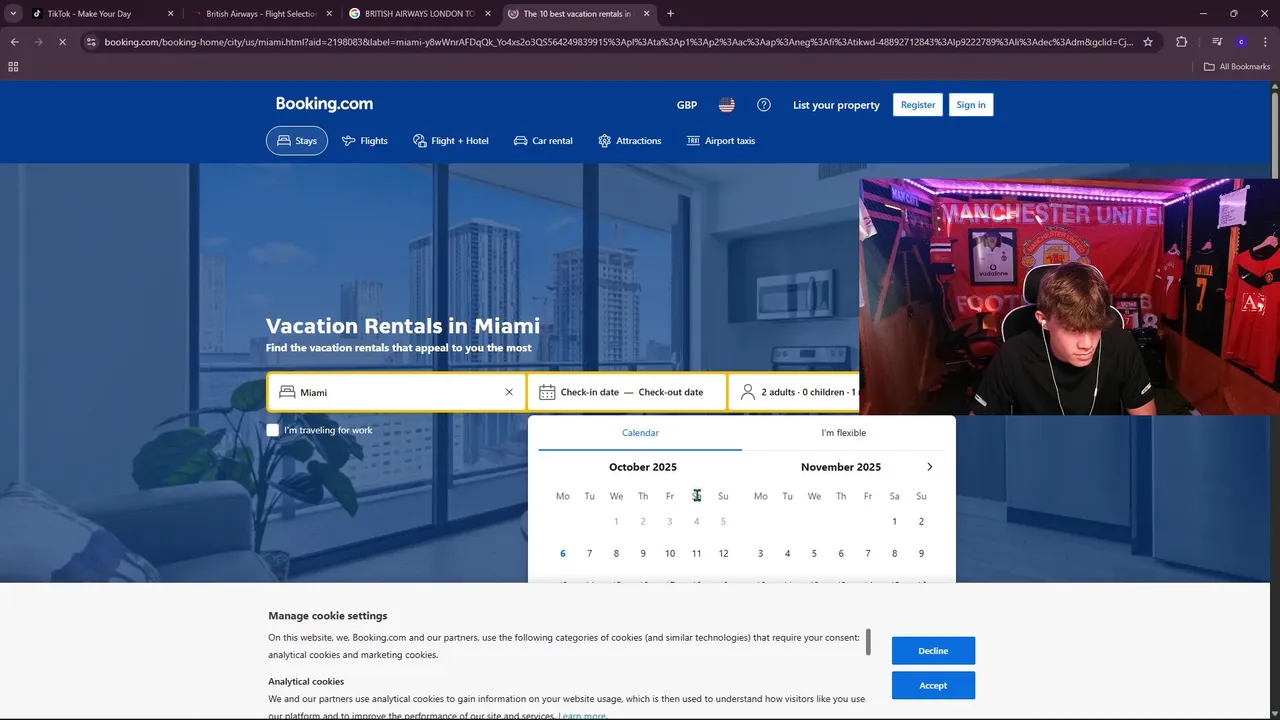Open the Attractions tab
This screenshot has width=1280, height=720.
pyautogui.click(x=630, y=141)
